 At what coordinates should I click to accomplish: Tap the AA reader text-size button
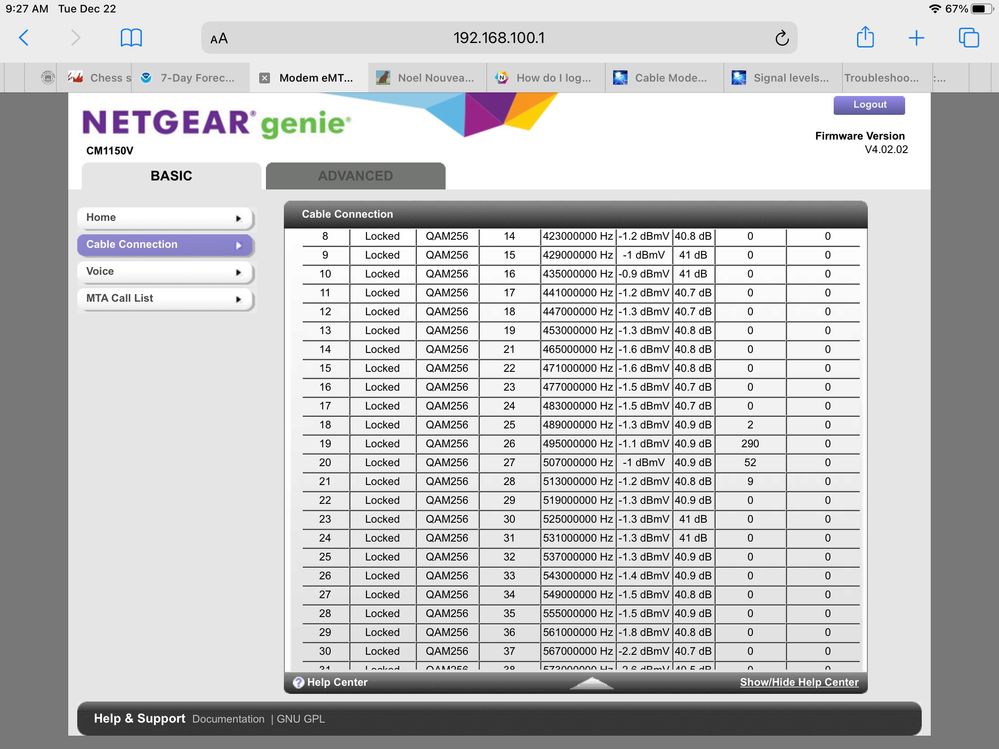(x=219, y=38)
